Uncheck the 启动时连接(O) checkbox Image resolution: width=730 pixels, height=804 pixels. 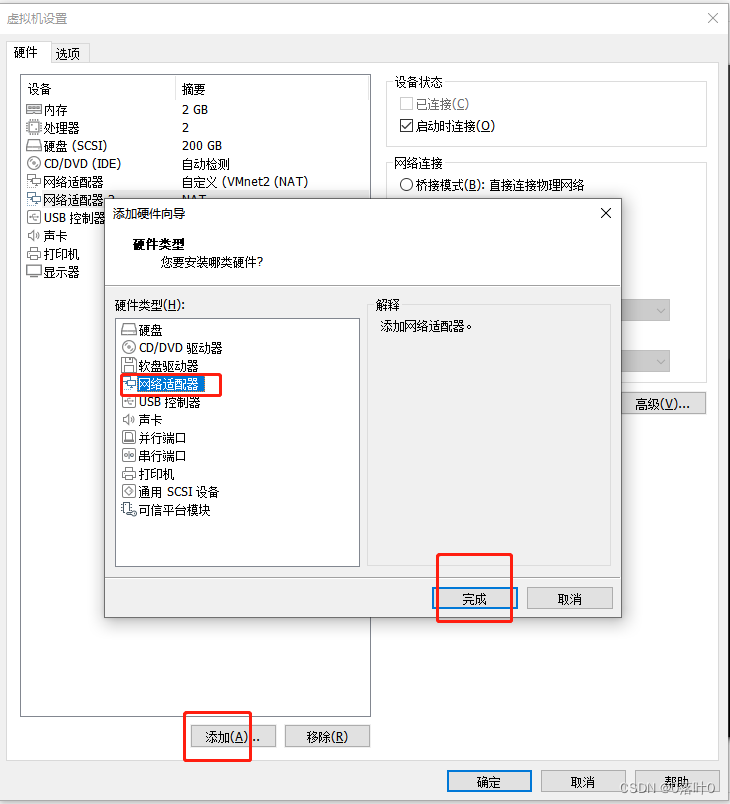(406, 126)
